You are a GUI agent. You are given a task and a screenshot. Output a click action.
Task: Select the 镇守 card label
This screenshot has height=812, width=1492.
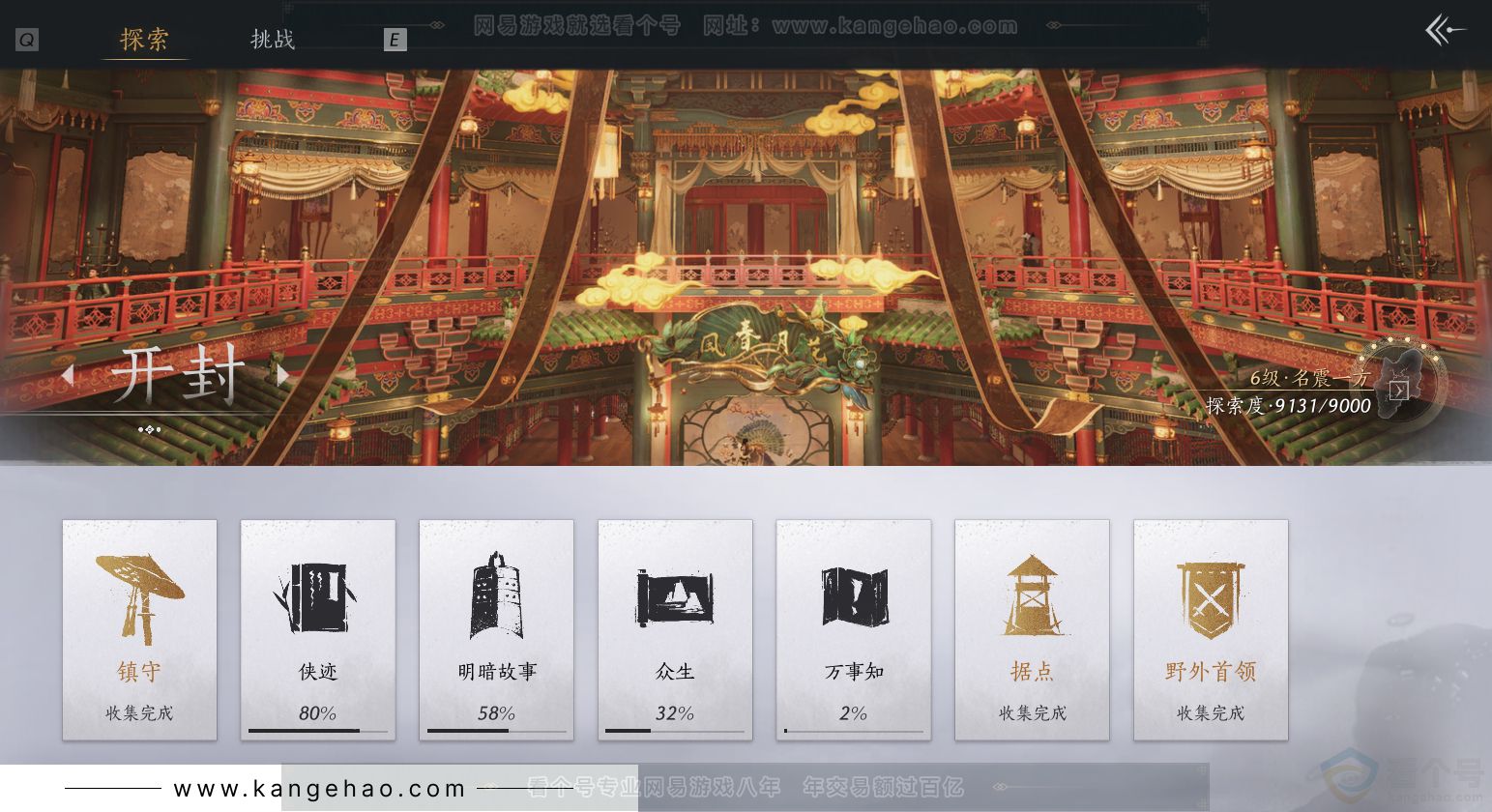click(139, 672)
